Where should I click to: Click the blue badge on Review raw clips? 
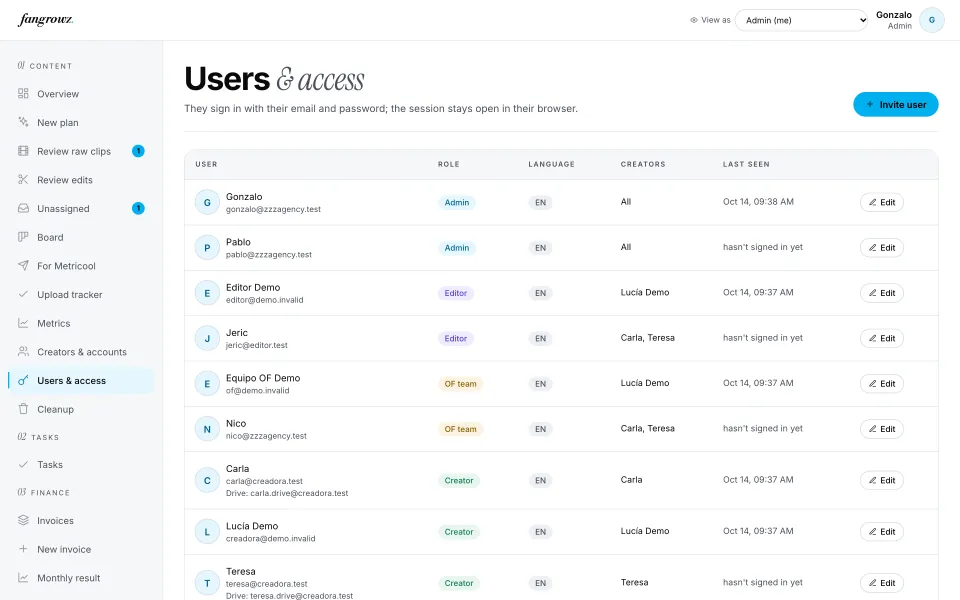138,151
